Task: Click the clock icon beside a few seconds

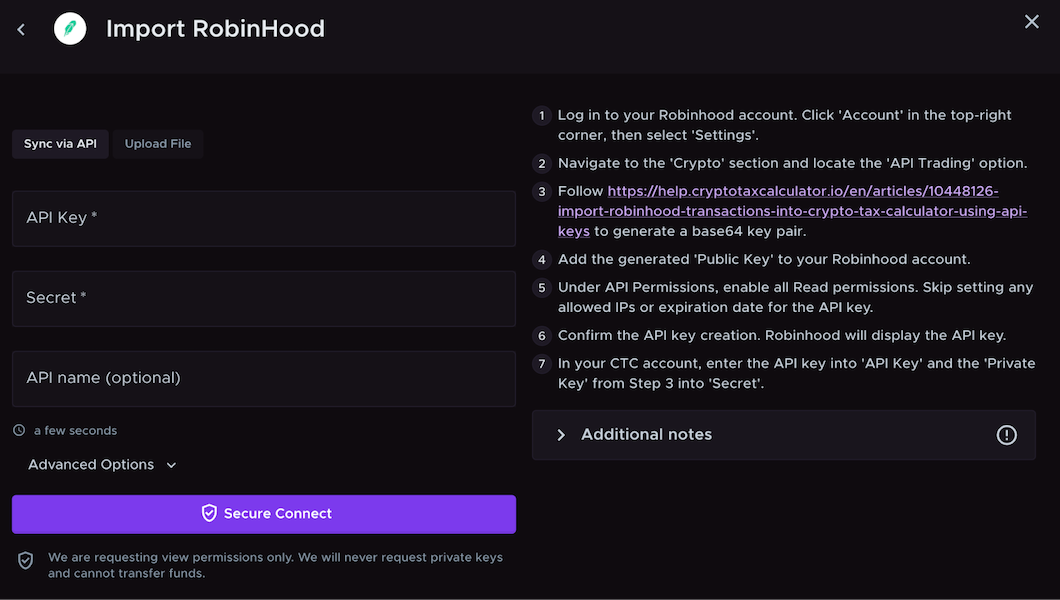Action: point(19,430)
